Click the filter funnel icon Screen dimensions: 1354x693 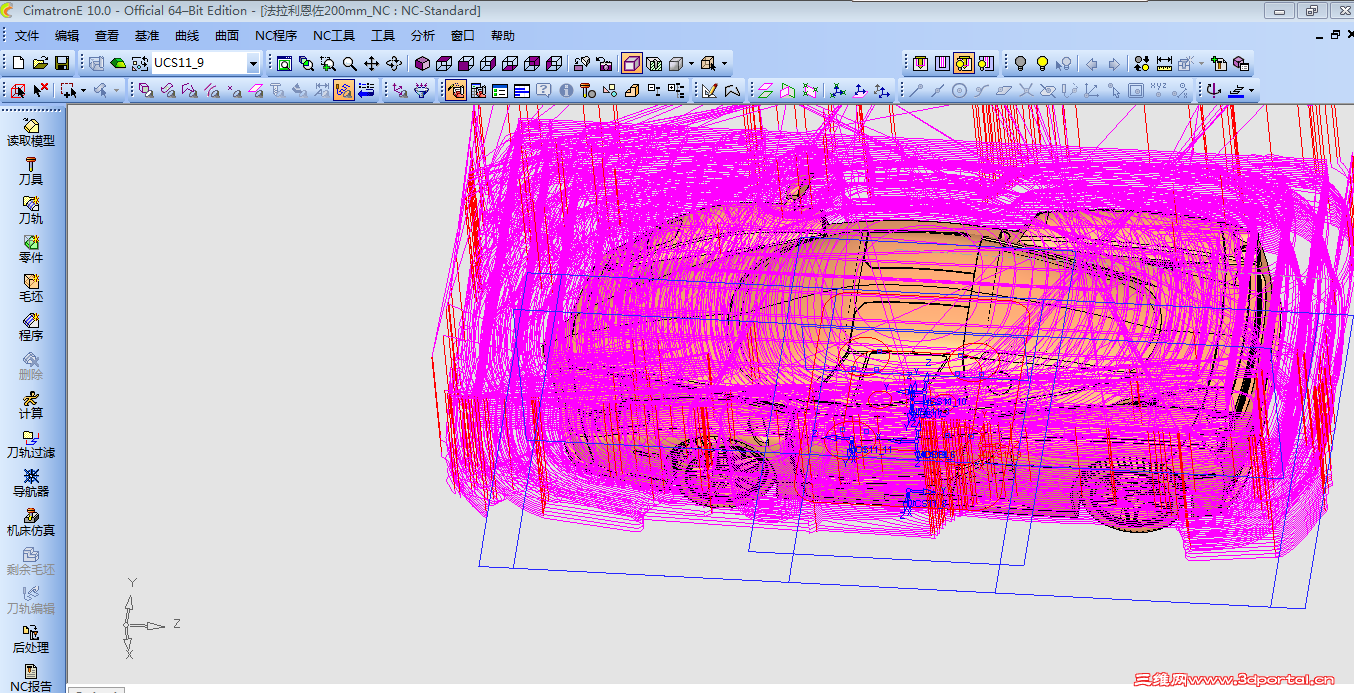(421, 90)
